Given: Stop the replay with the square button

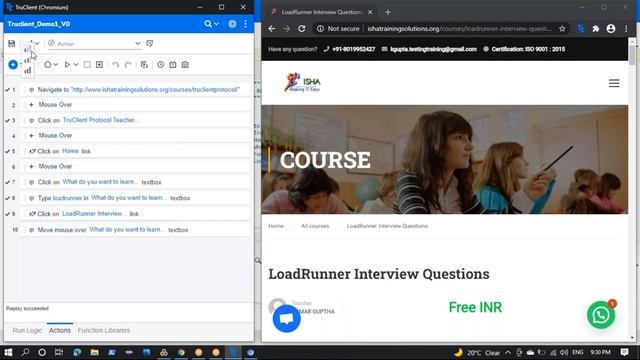Looking at the screenshot, I should coord(87,64).
